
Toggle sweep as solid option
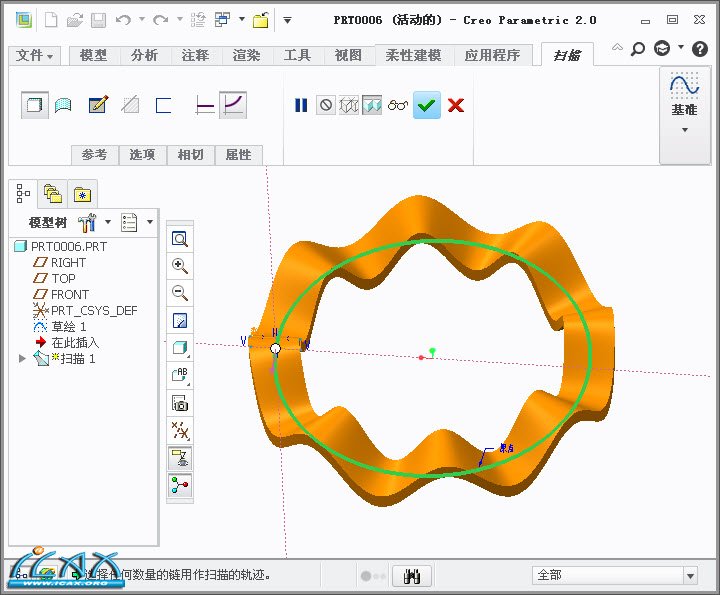35,105
